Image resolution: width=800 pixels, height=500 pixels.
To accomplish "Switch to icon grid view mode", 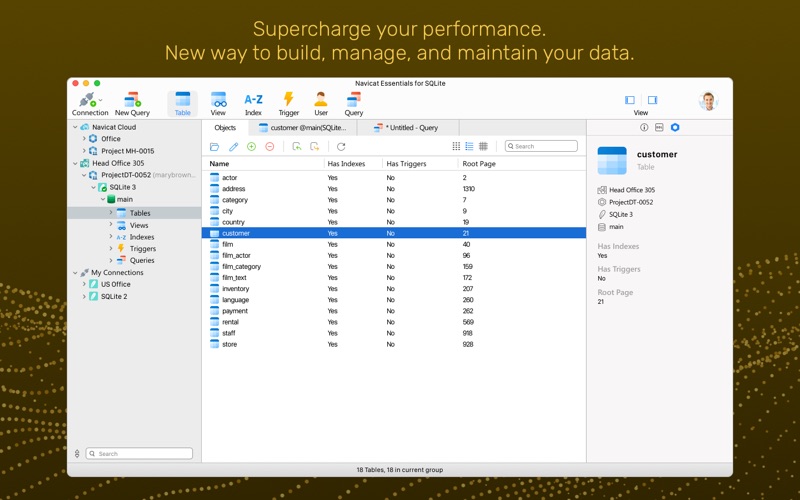I will coord(456,146).
